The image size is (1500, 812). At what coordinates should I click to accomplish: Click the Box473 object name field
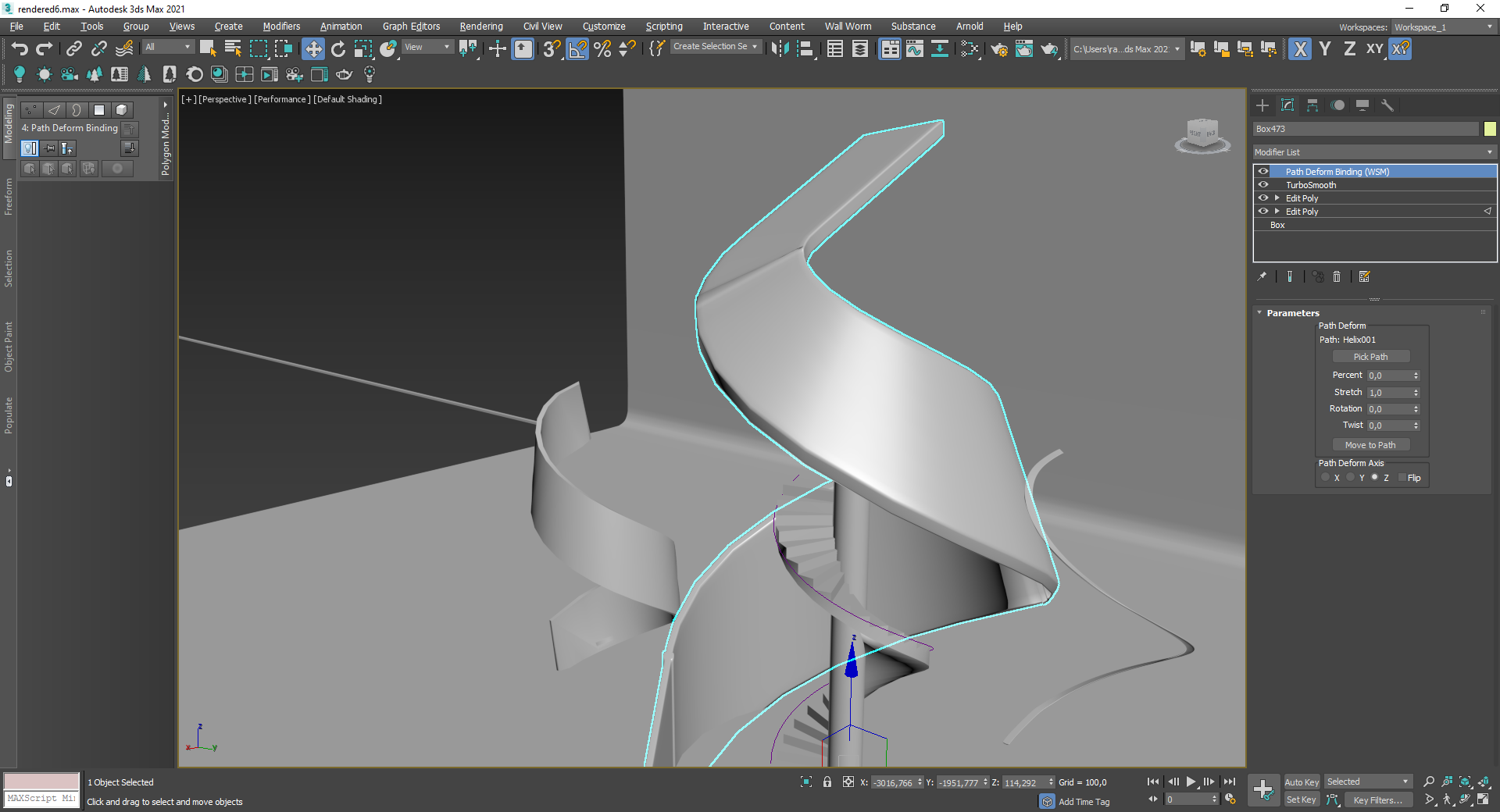[1366, 129]
